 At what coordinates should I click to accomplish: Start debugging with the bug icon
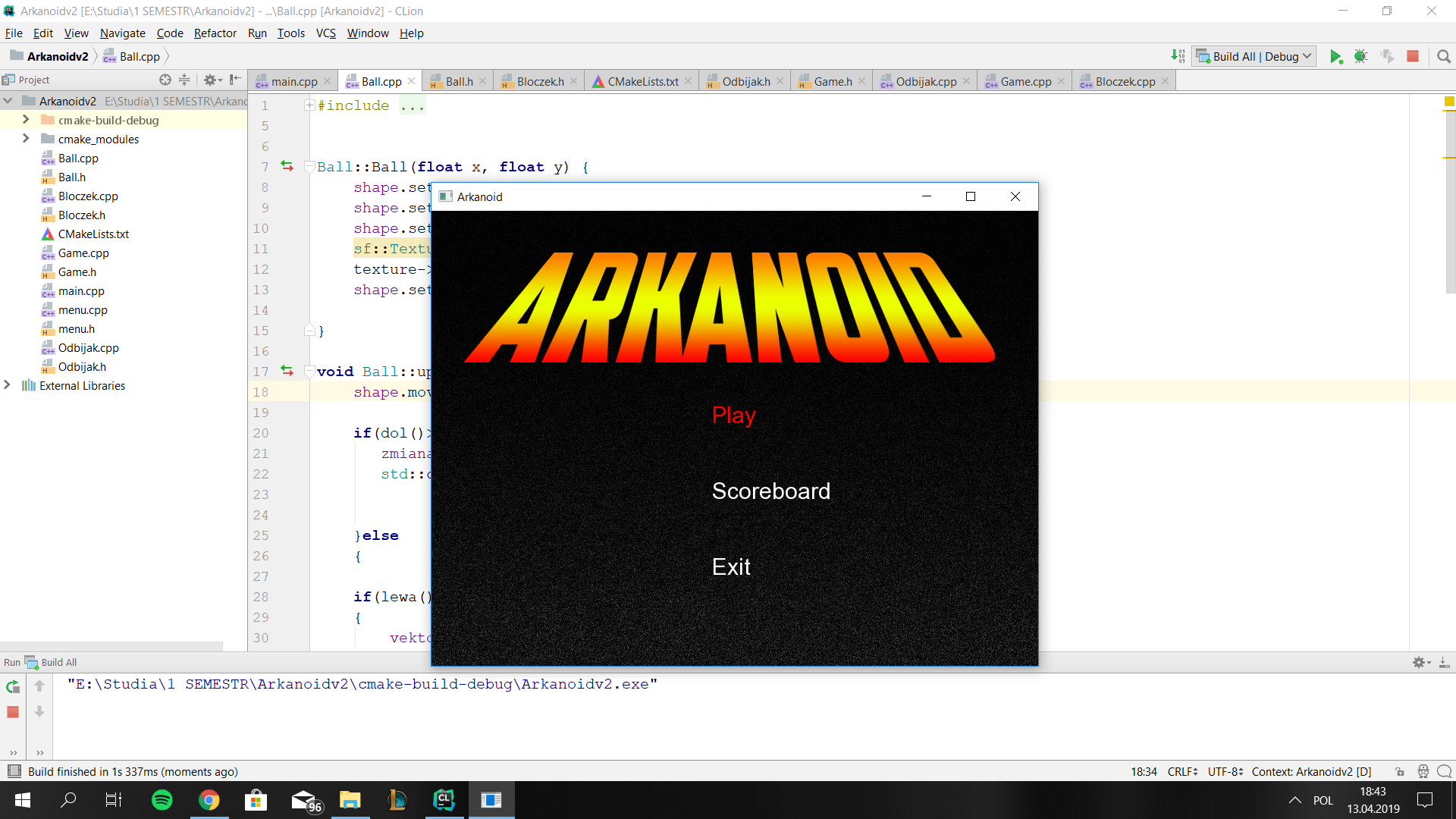click(1361, 56)
